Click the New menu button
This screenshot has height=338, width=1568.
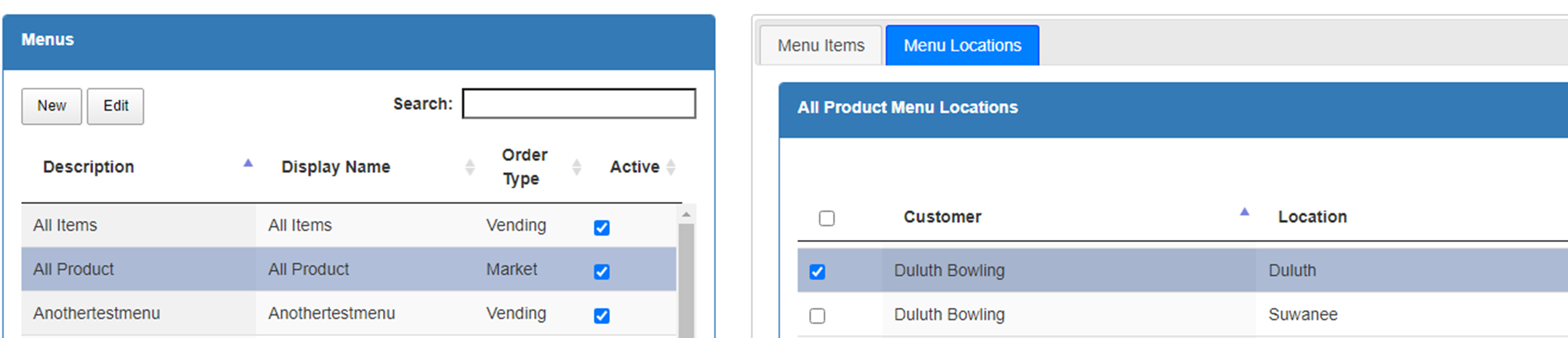(x=52, y=106)
